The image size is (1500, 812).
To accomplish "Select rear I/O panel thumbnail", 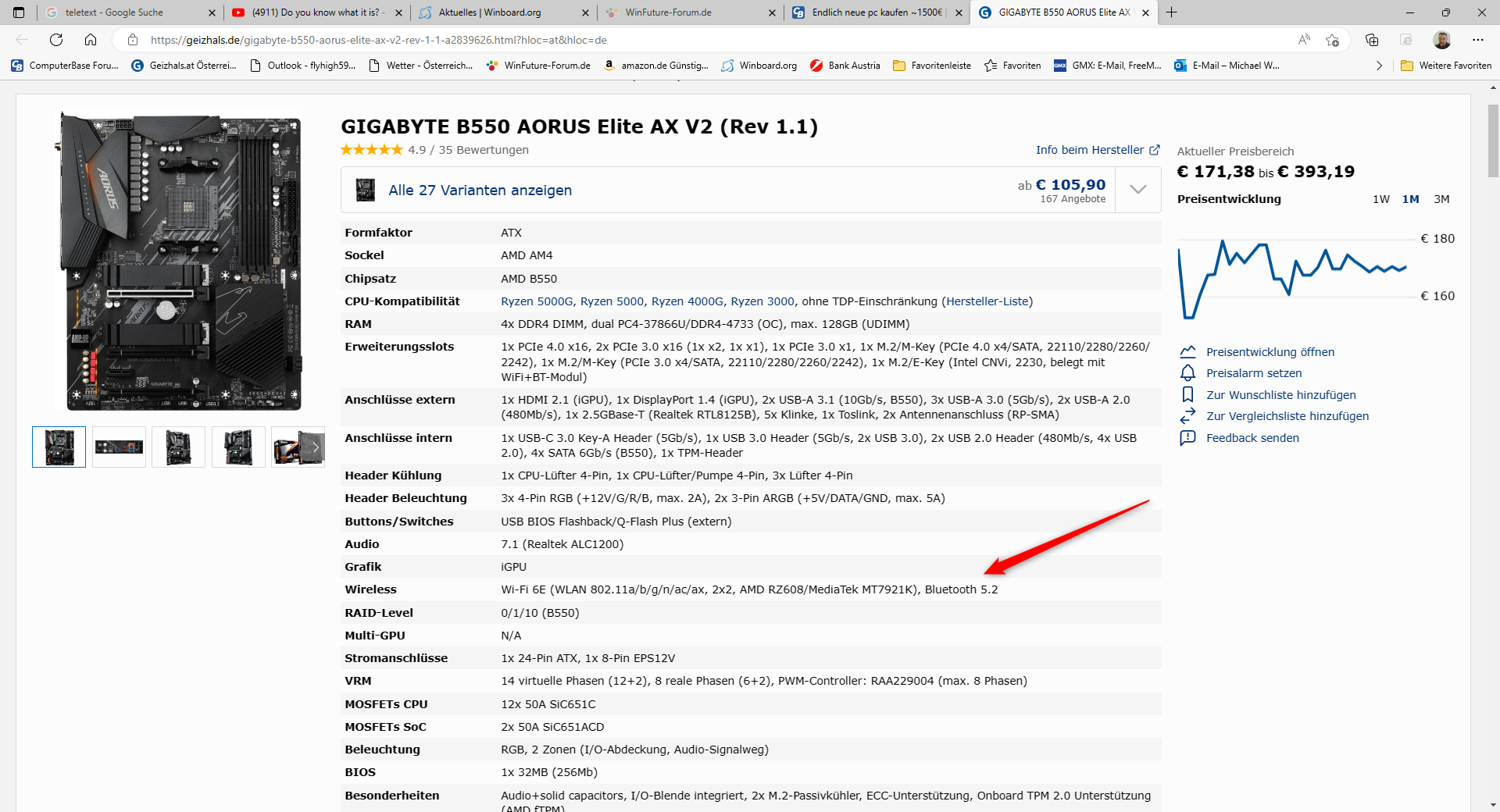I will (x=119, y=447).
